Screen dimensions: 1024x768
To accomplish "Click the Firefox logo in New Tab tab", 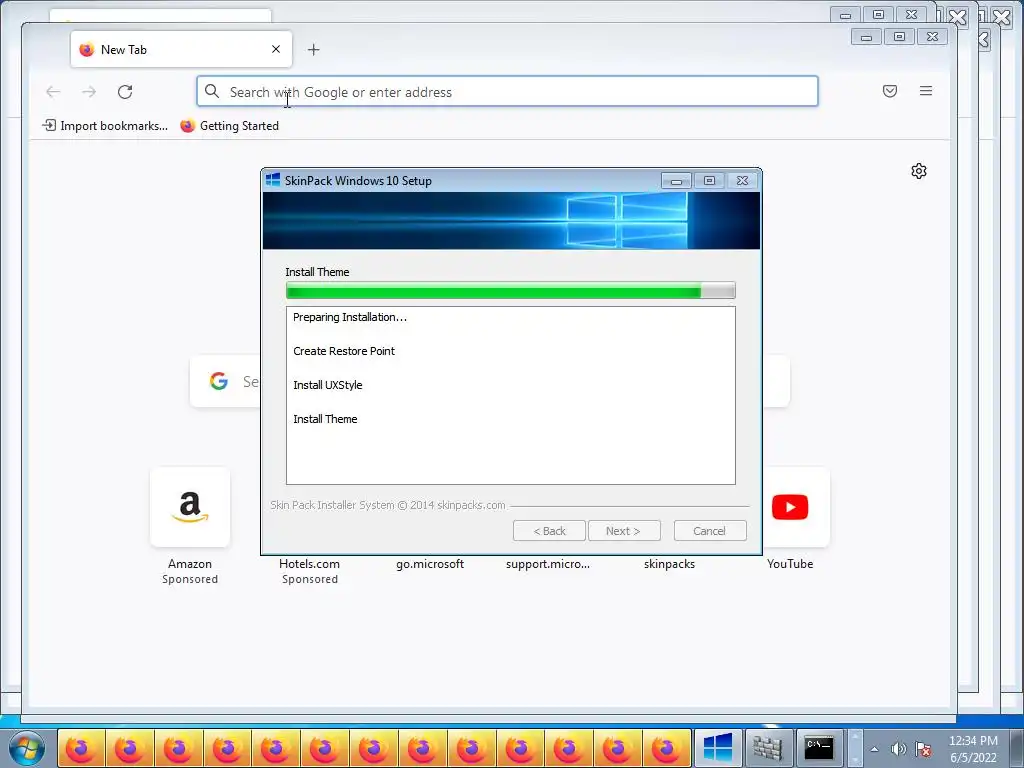I will coord(86,50).
